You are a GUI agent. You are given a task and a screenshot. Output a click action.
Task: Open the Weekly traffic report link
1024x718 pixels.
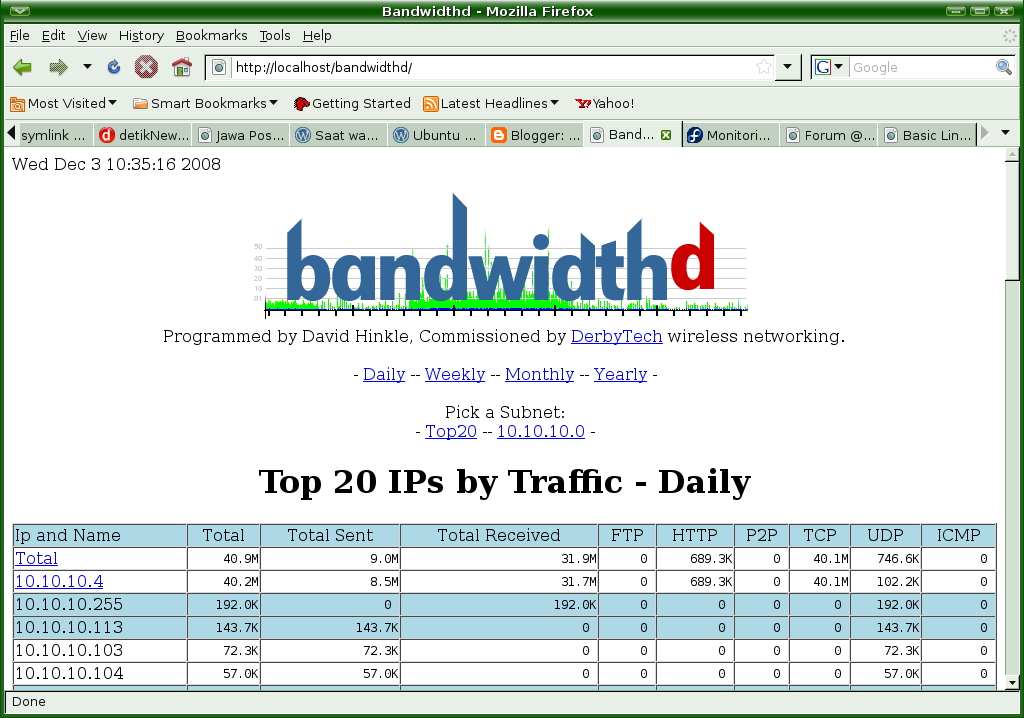pos(454,374)
